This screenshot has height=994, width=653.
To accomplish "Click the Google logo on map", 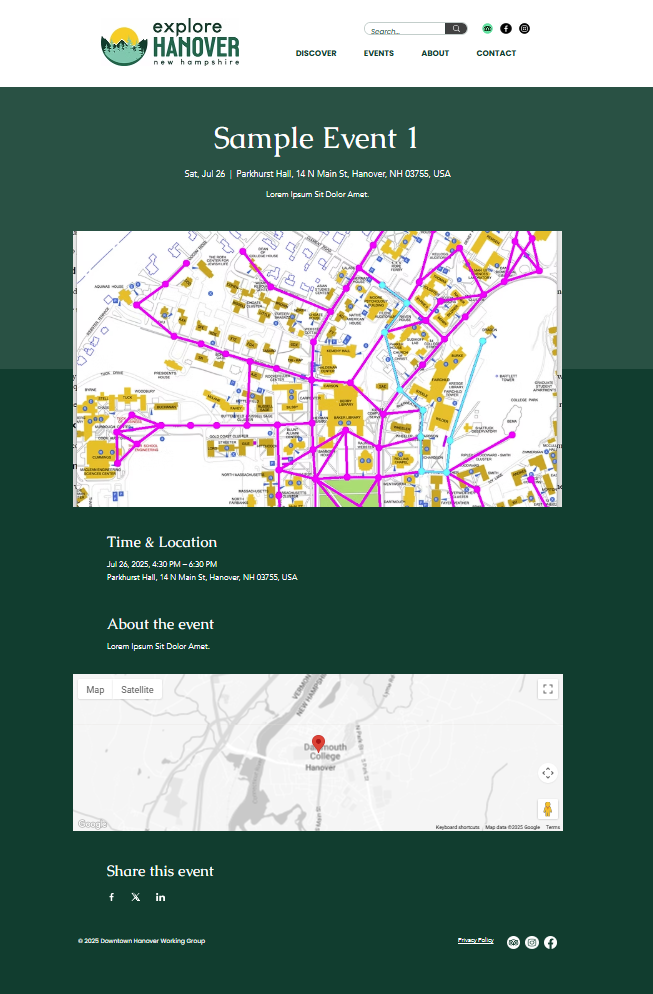I will click(92, 824).
